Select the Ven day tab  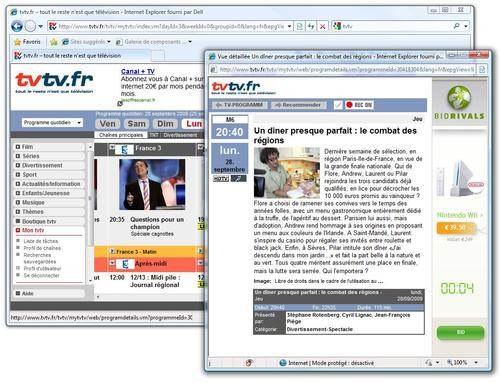tap(107, 124)
